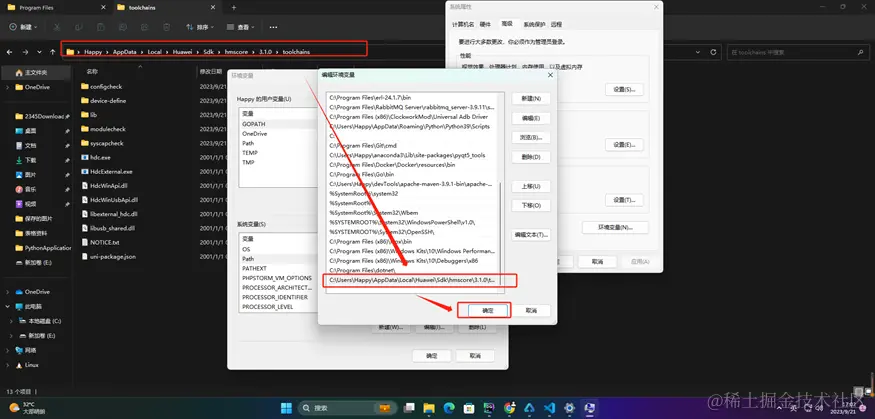
Task: Switch to 硬件 tab in system properties
Action: [x=485, y=25]
